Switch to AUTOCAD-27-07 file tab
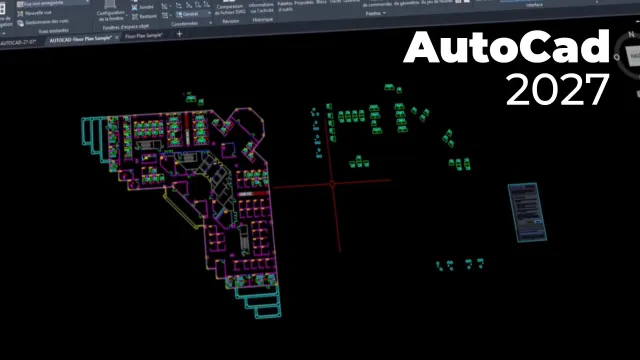Image resolution: width=640 pixels, height=360 pixels. [18, 42]
